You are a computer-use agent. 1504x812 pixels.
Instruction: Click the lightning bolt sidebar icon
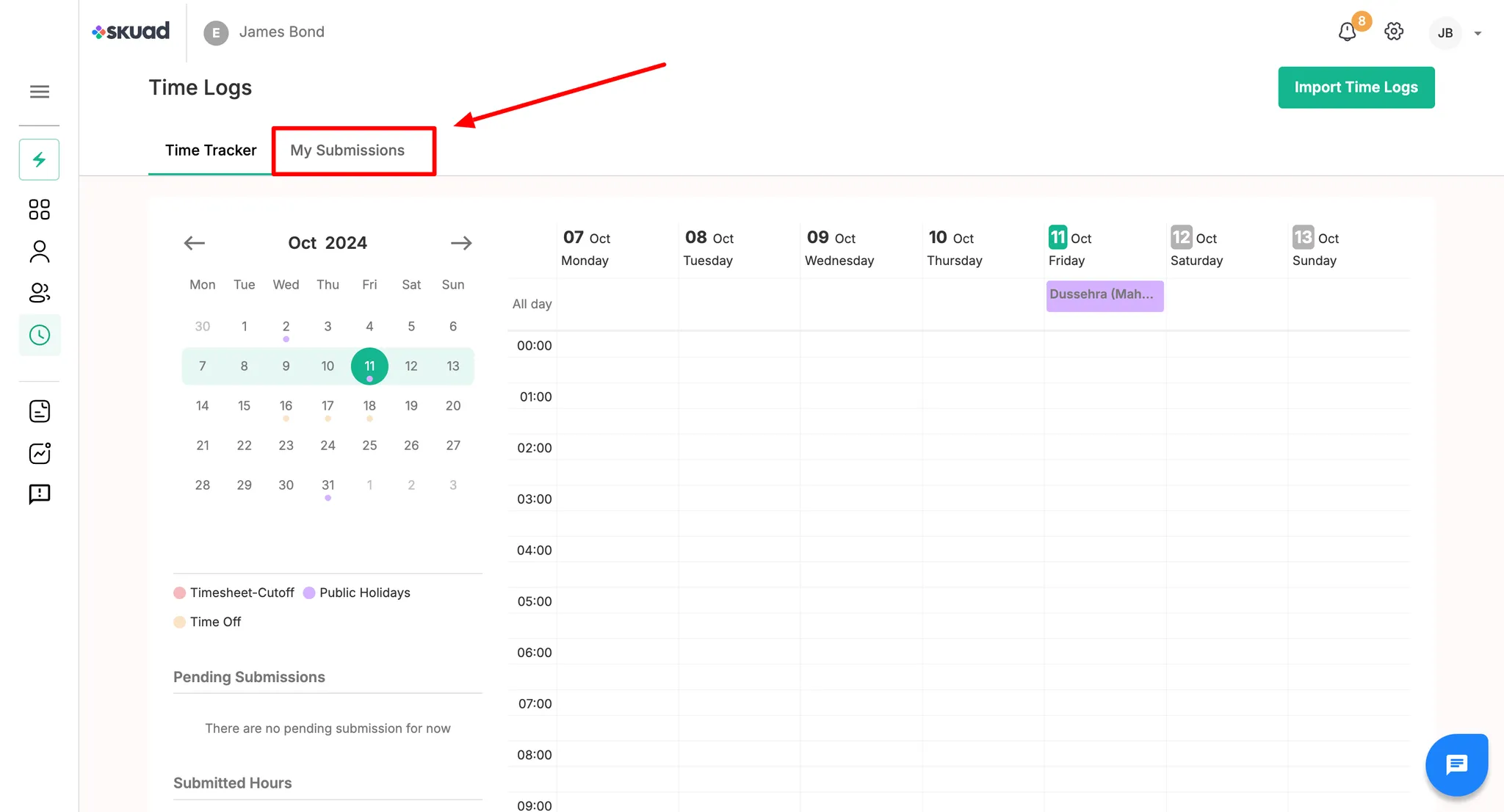coord(40,159)
